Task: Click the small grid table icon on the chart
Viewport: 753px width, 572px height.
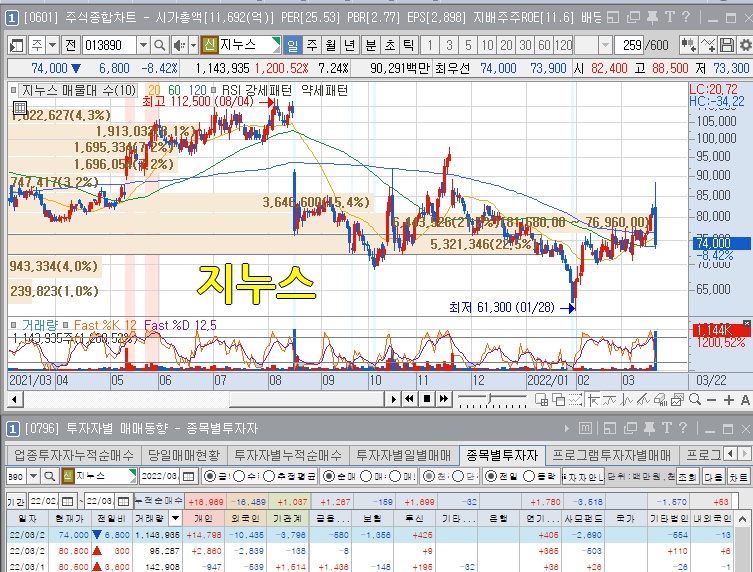Action: tap(20, 108)
